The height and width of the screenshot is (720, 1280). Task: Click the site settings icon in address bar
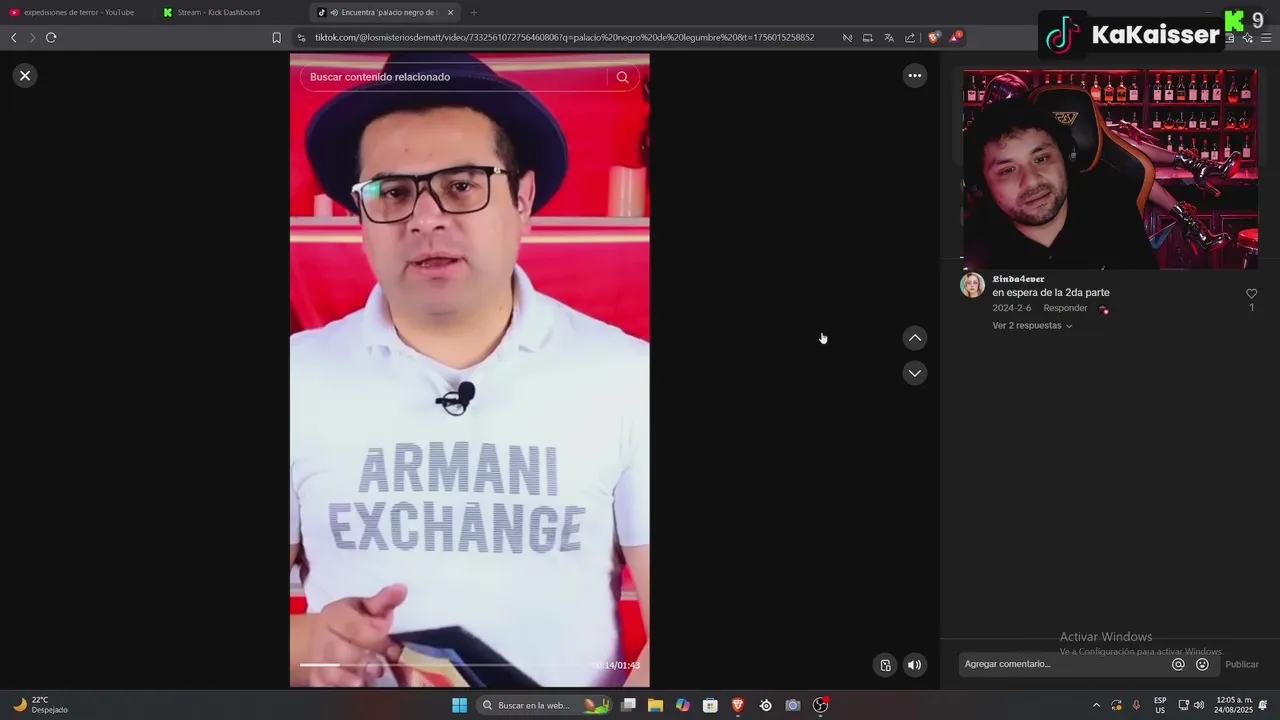coord(301,37)
